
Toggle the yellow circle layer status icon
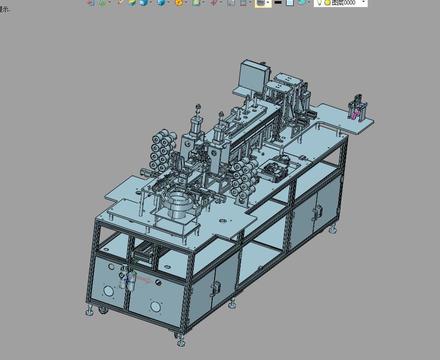(327, 3)
